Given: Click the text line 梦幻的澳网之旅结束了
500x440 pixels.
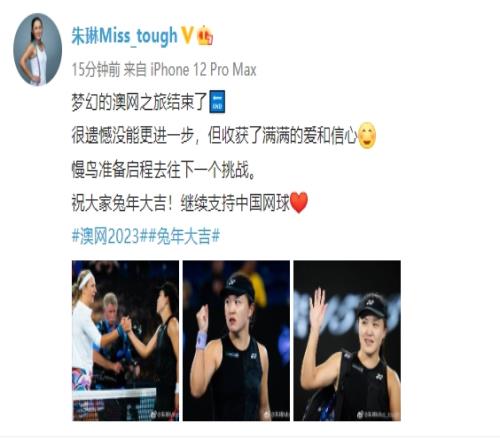Looking at the screenshot, I should [140, 102].
